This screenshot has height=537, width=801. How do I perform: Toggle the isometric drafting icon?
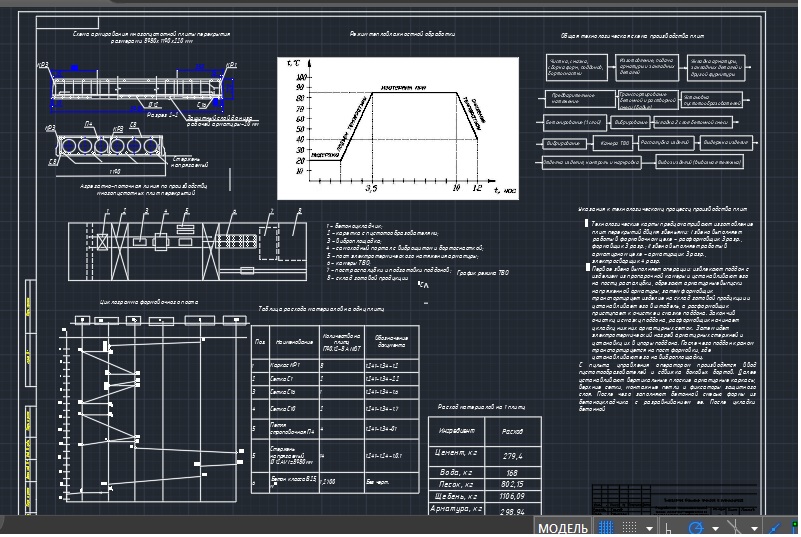(734, 528)
